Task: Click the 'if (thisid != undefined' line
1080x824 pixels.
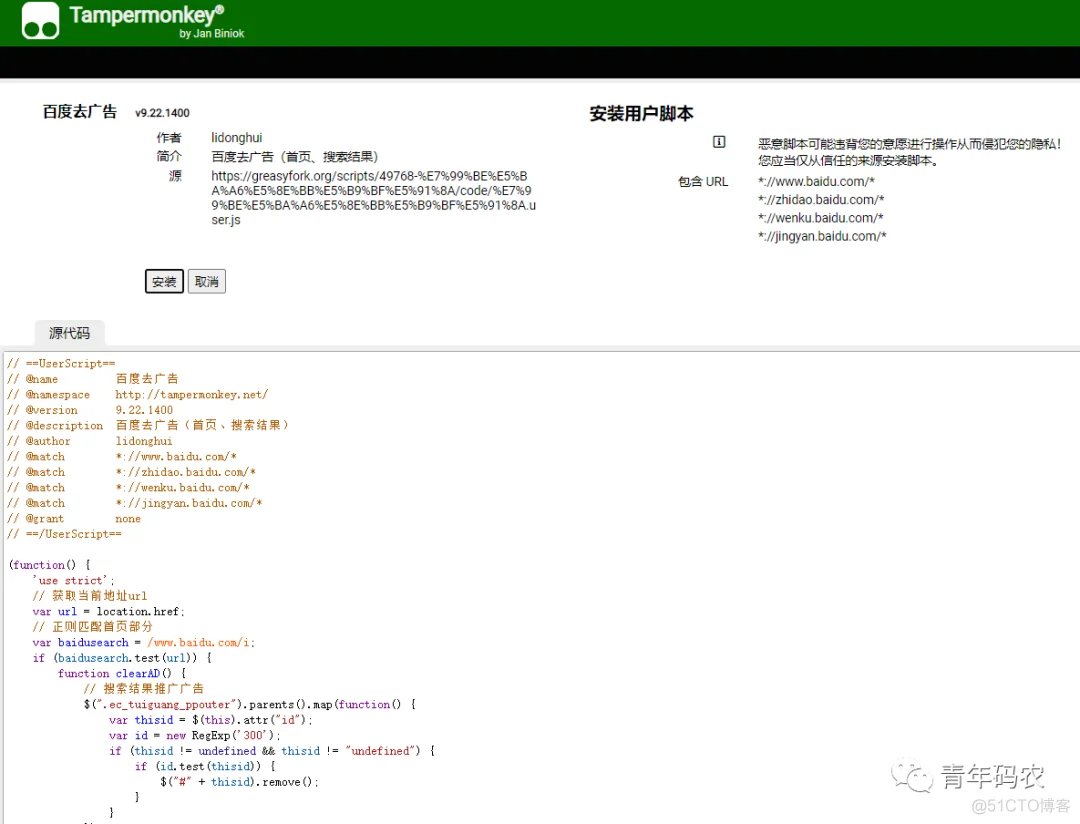Action: (x=272, y=751)
